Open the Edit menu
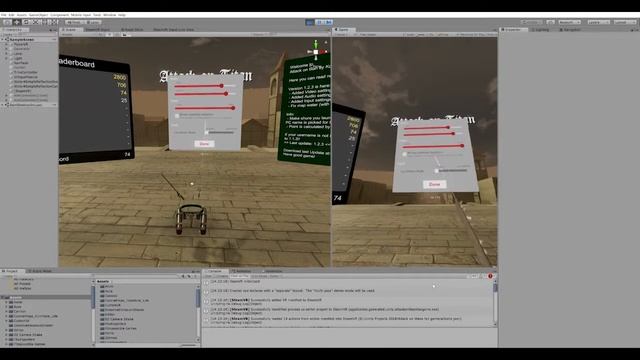This screenshot has width=640, height=360. point(11,15)
